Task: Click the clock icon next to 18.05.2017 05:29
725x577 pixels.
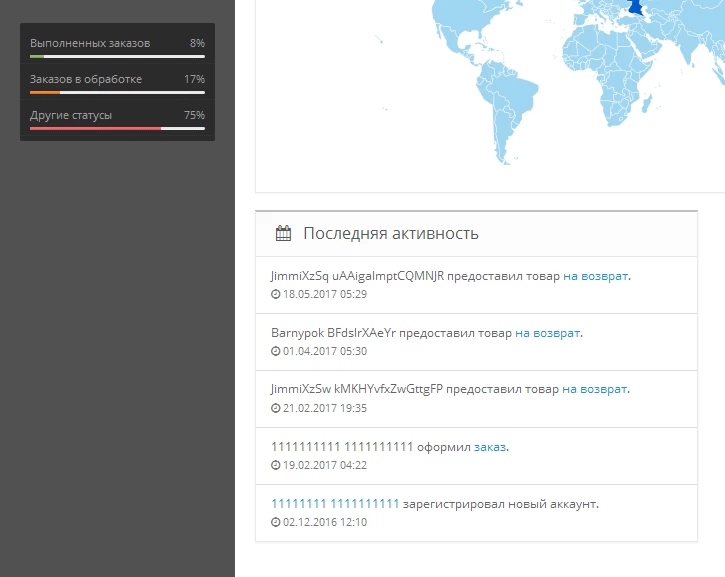Action: [x=276, y=294]
